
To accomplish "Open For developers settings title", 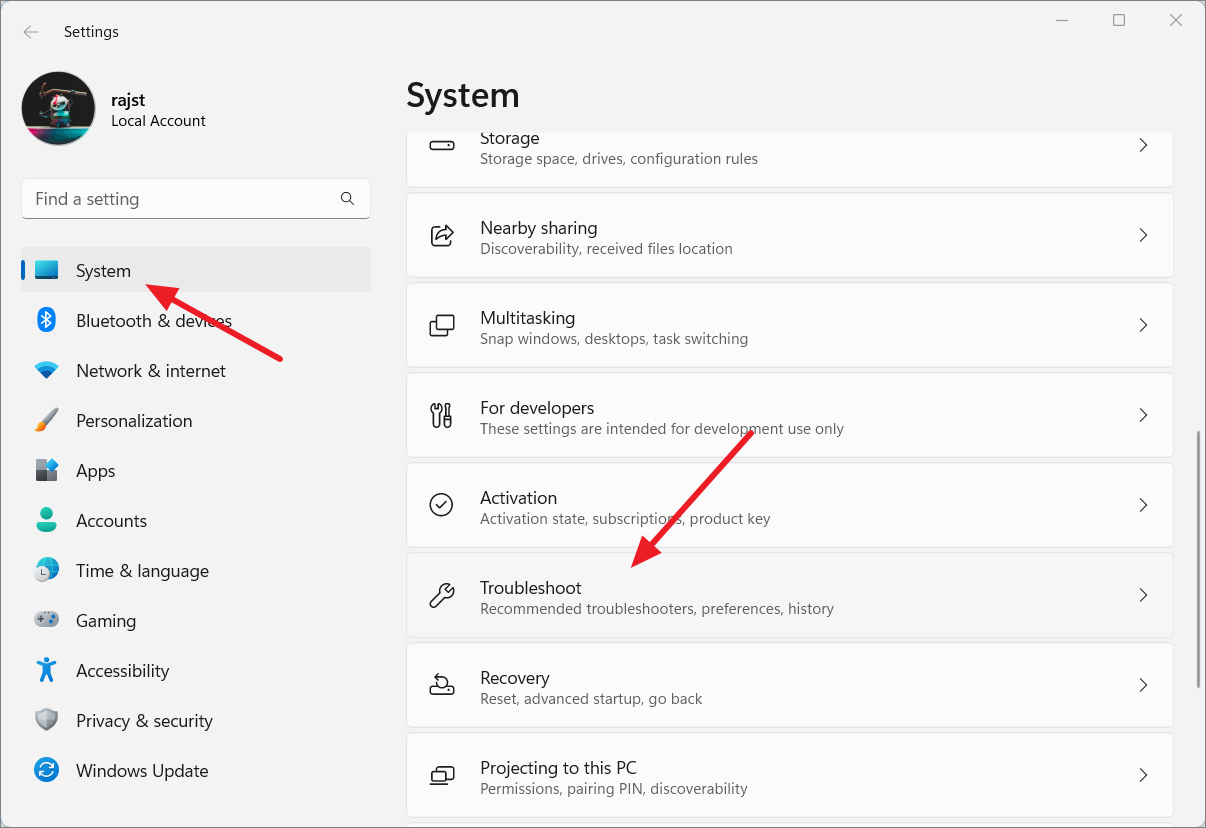I will point(537,408).
